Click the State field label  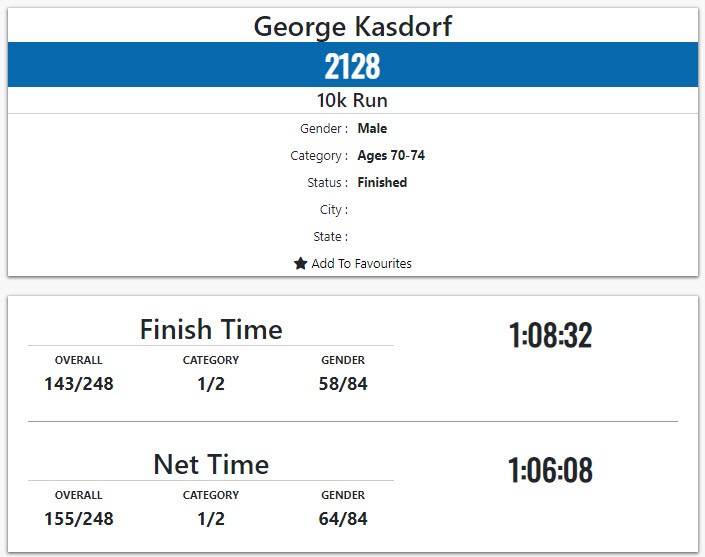click(x=330, y=237)
